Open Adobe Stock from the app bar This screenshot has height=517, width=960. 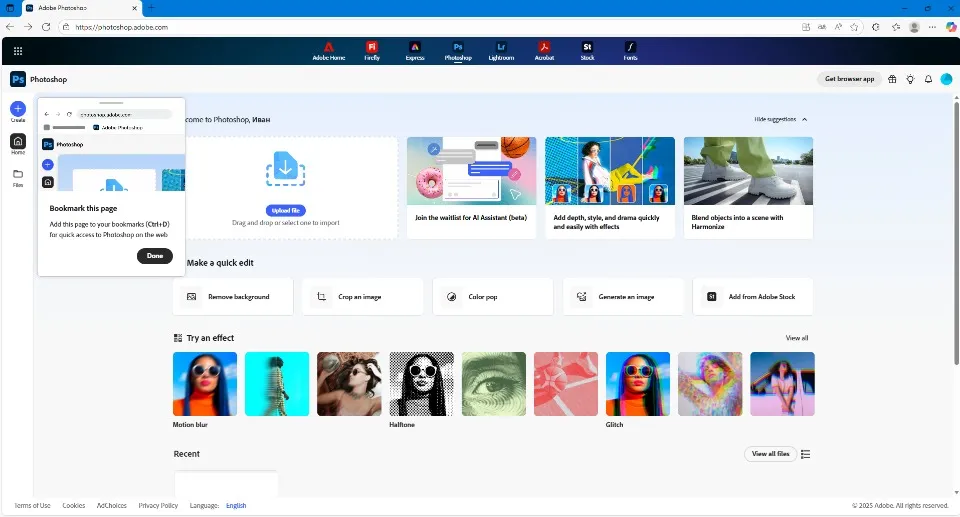pyautogui.click(x=587, y=51)
